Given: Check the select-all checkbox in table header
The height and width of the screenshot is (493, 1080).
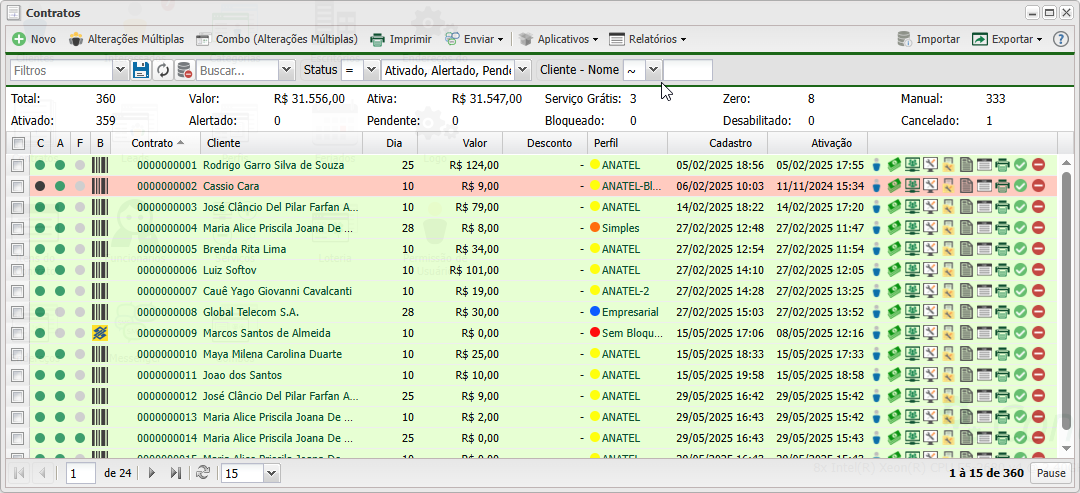Looking at the screenshot, I should click(x=18, y=143).
